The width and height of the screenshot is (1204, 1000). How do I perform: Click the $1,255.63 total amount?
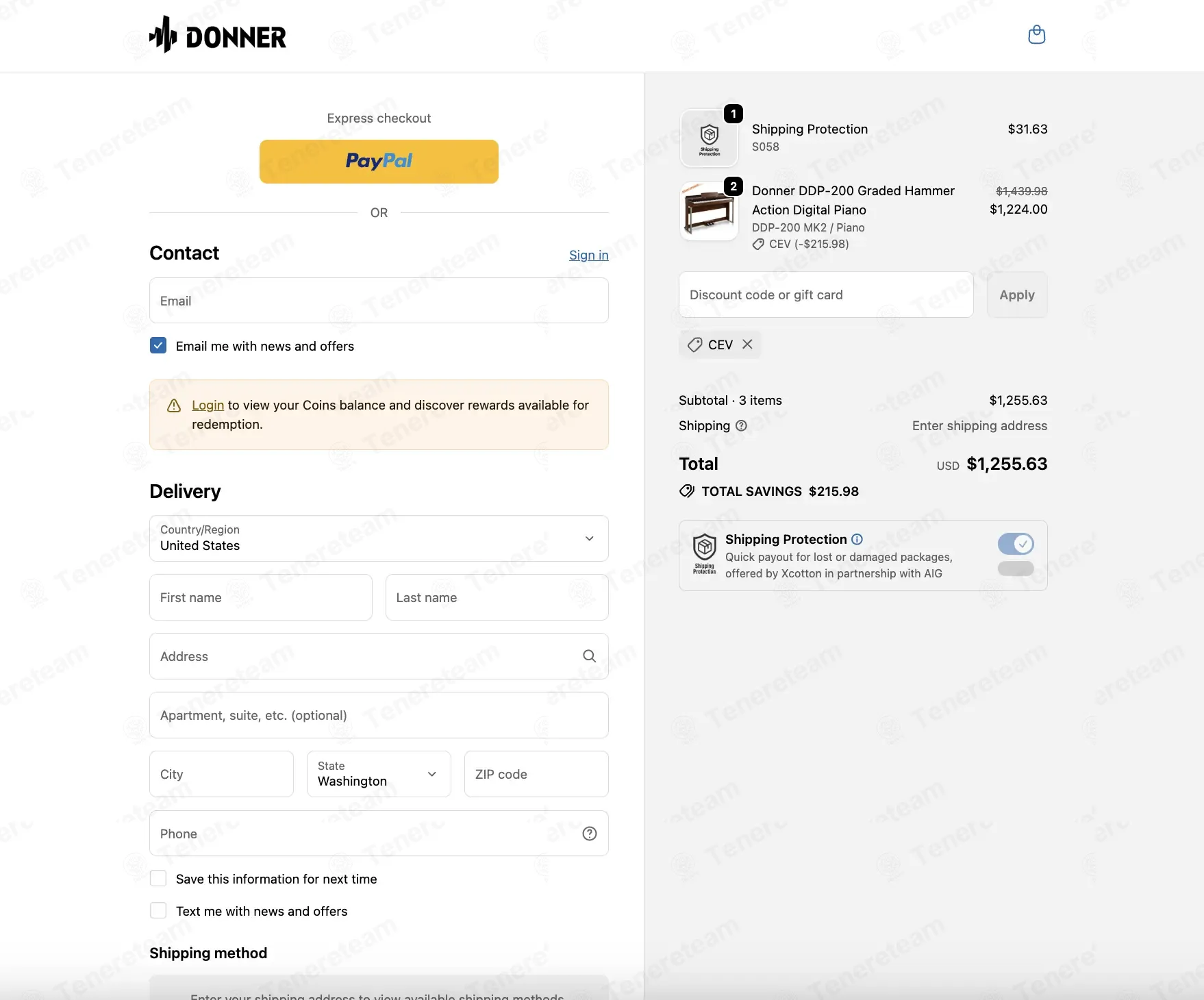(1007, 464)
